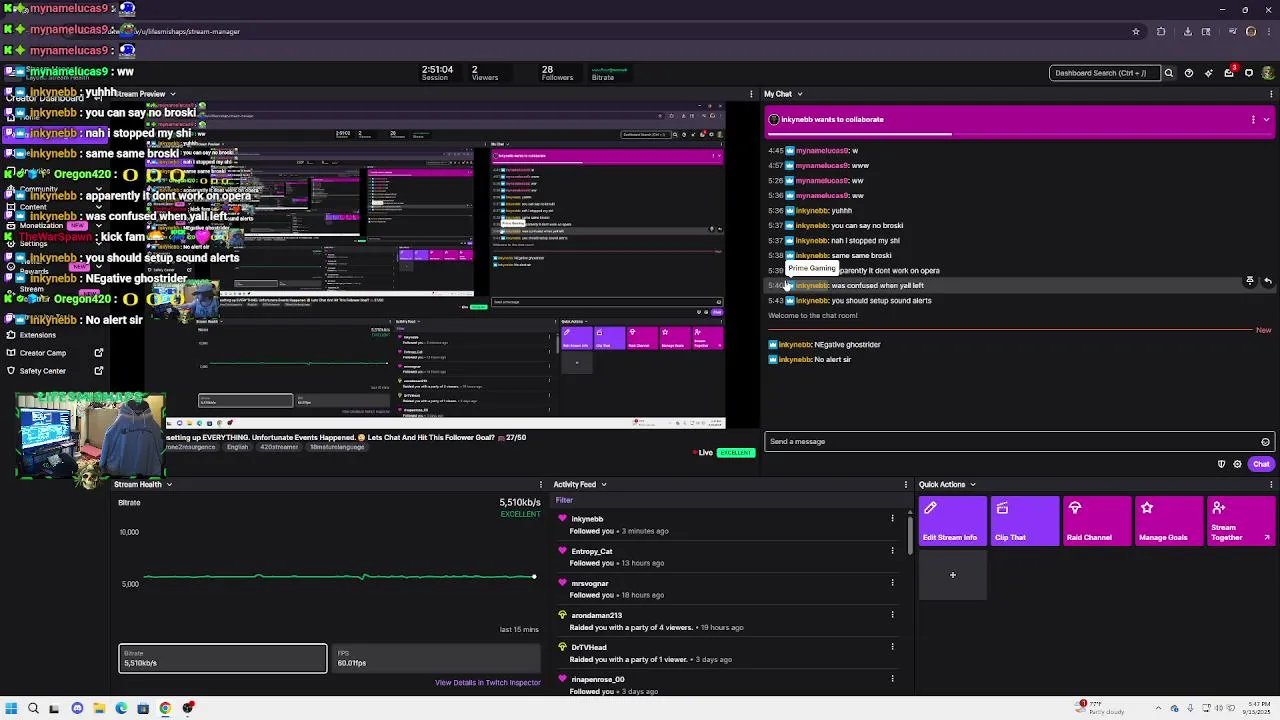Open the profile avatar menu
The image size is (1280, 720).
1268,73
